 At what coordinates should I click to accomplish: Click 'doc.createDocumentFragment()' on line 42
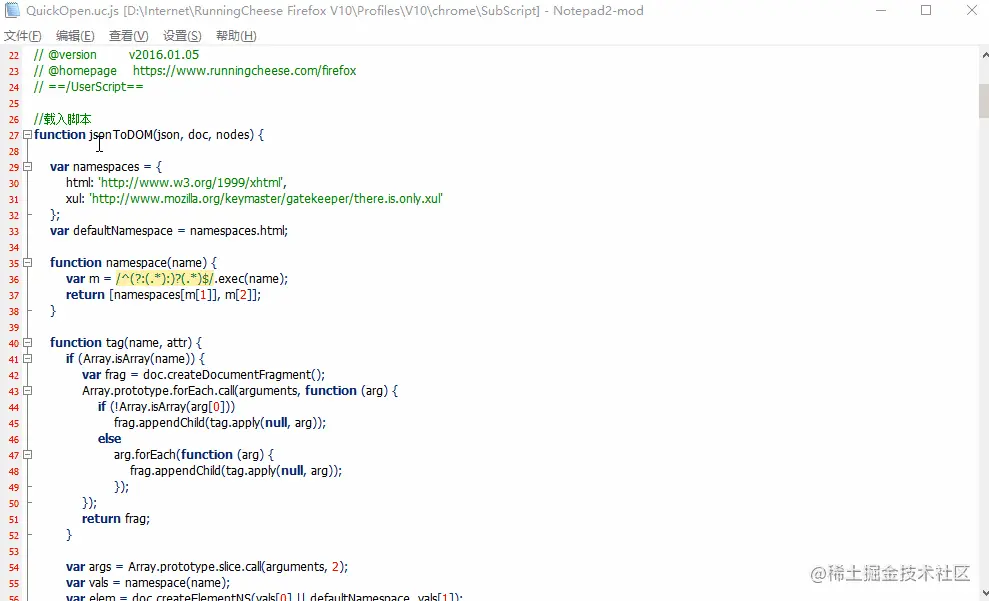coord(232,375)
